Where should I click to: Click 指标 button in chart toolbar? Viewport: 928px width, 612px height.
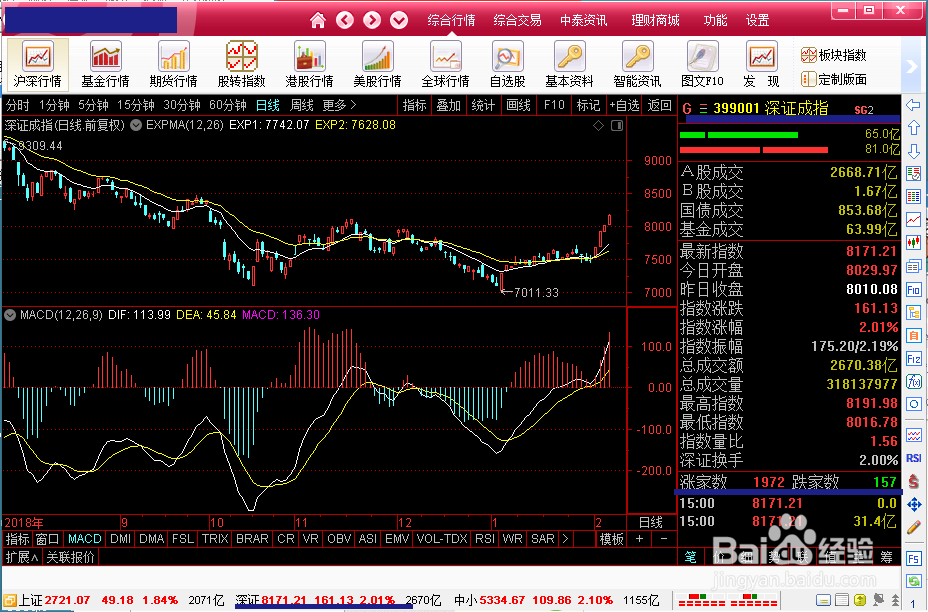point(414,105)
